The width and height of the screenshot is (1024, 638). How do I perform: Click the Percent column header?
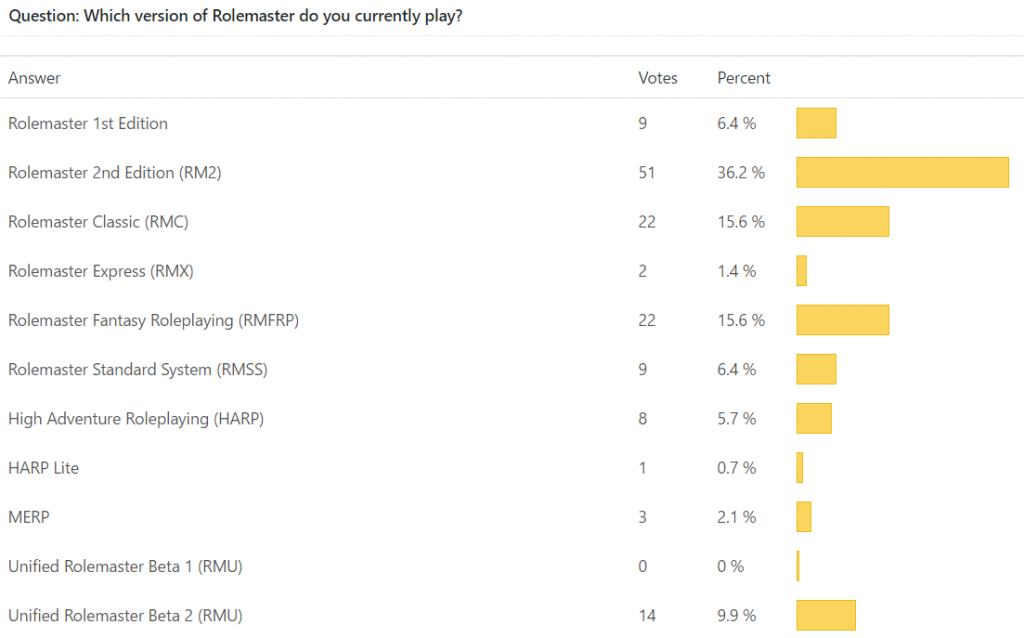pos(744,78)
